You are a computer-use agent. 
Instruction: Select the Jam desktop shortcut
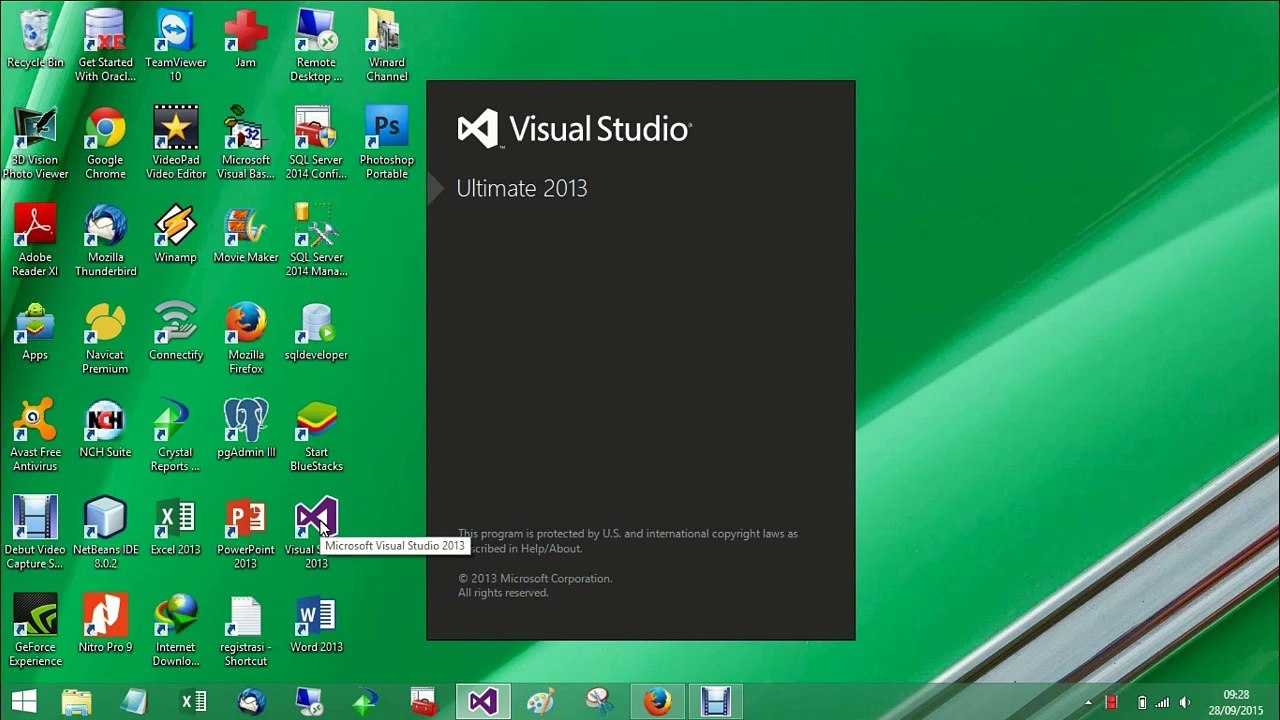(245, 40)
